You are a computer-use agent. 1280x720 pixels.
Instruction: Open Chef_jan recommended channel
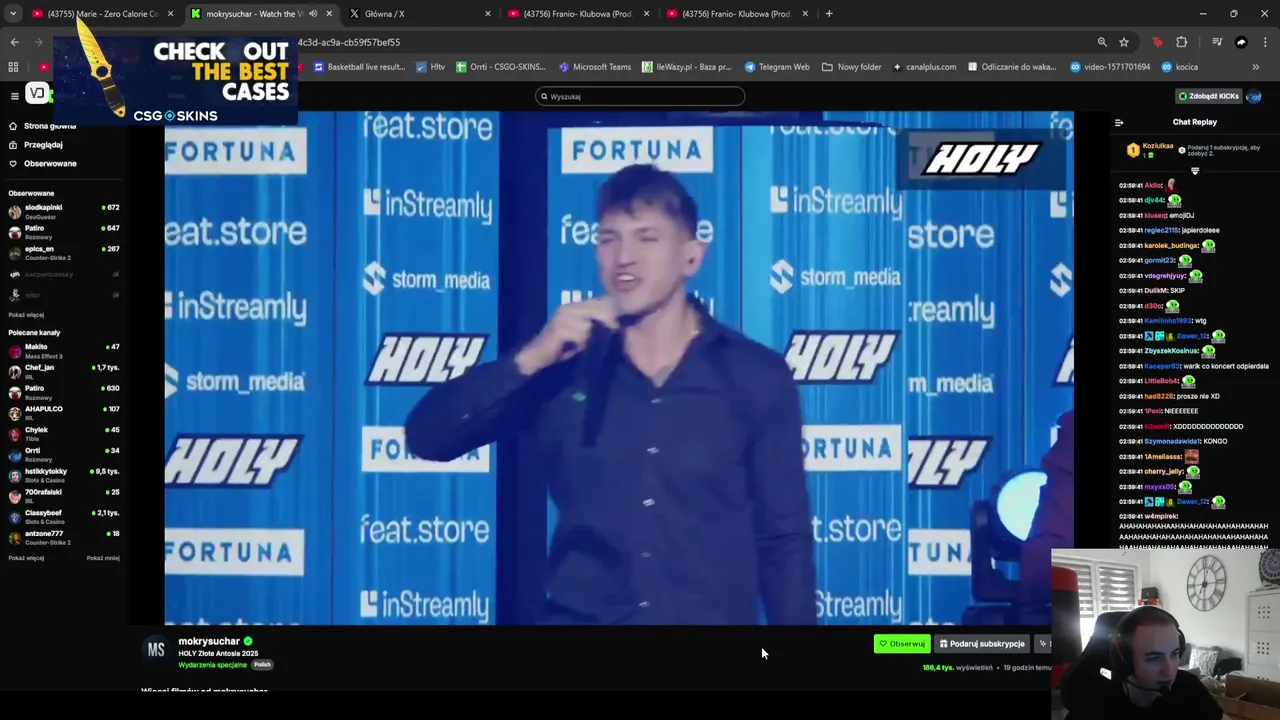pos(64,371)
